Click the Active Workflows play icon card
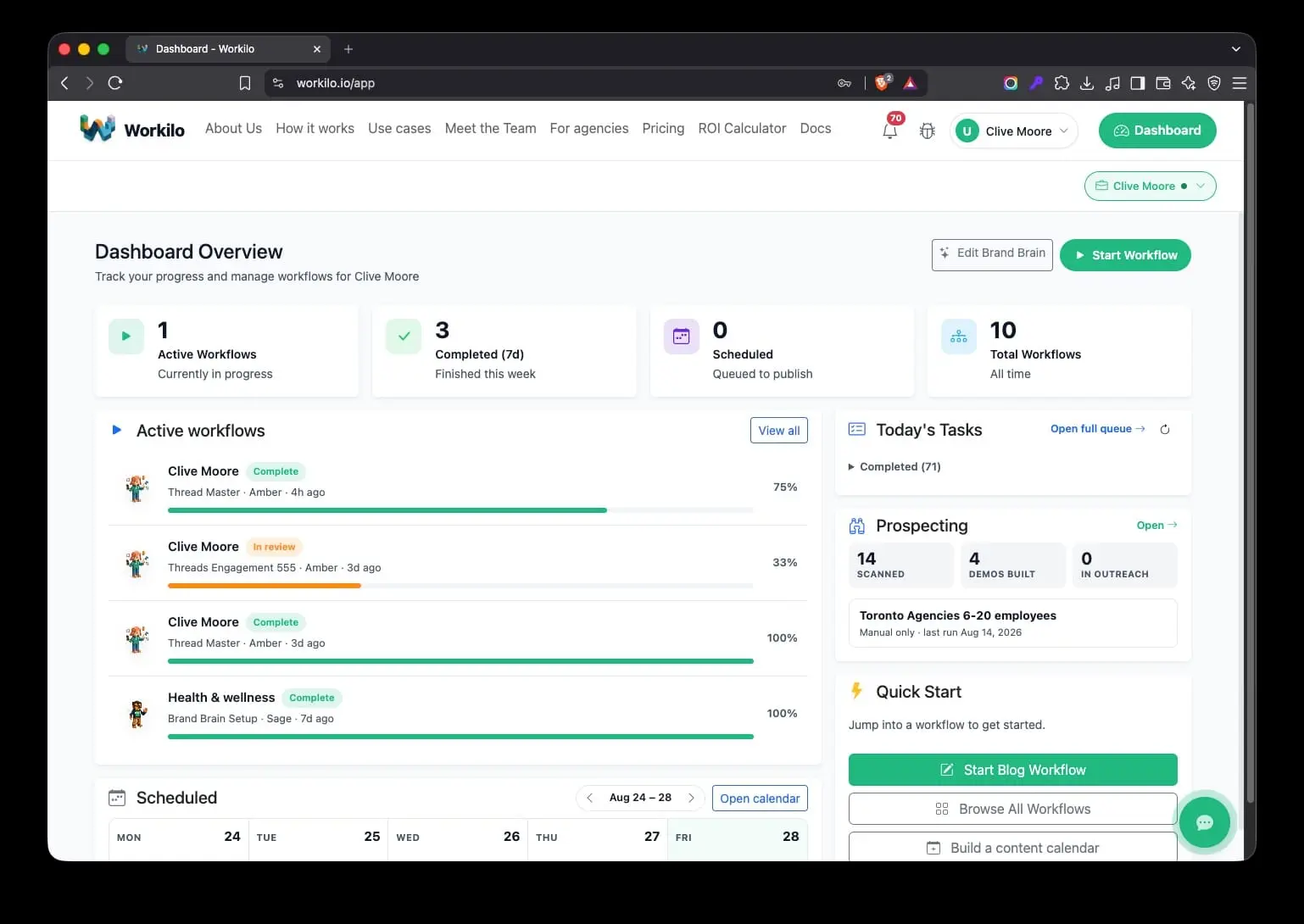The height and width of the screenshot is (924, 1304). pyautogui.click(x=126, y=336)
